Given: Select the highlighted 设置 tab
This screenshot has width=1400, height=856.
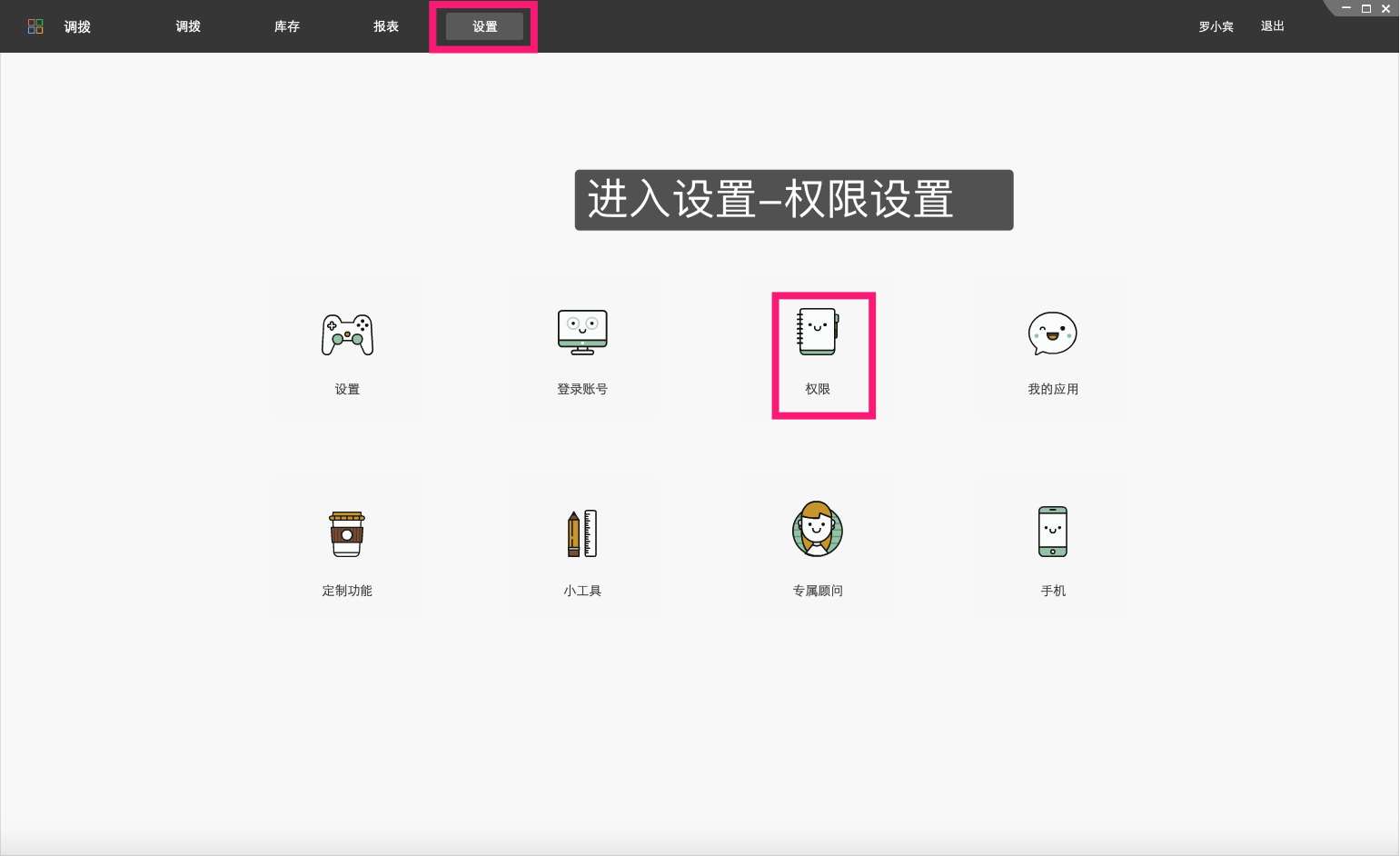Looking at the screenshot, I should (x=484, y=26).
